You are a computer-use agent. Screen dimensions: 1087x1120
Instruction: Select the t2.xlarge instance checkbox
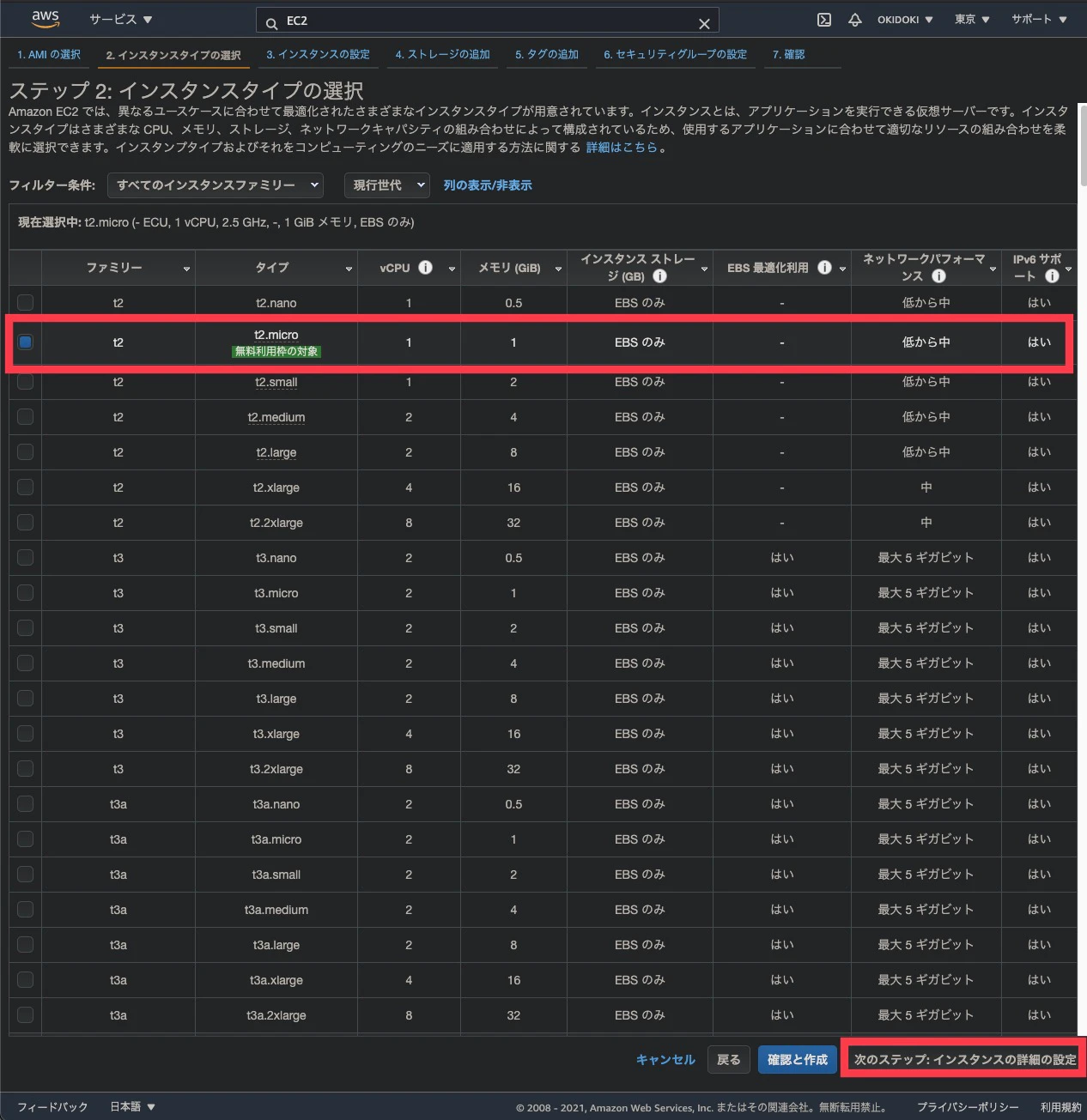pyautogui.click(x=26, y=487)
